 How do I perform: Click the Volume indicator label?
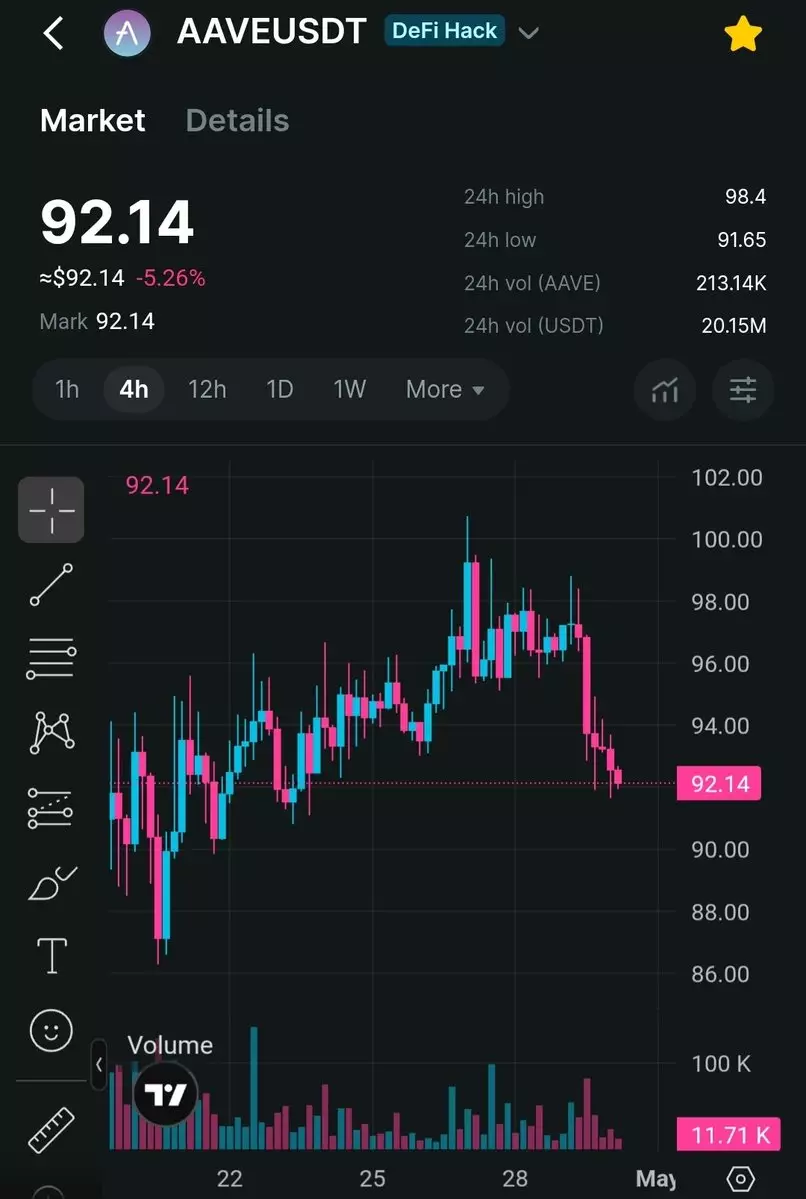[170, 1045]
